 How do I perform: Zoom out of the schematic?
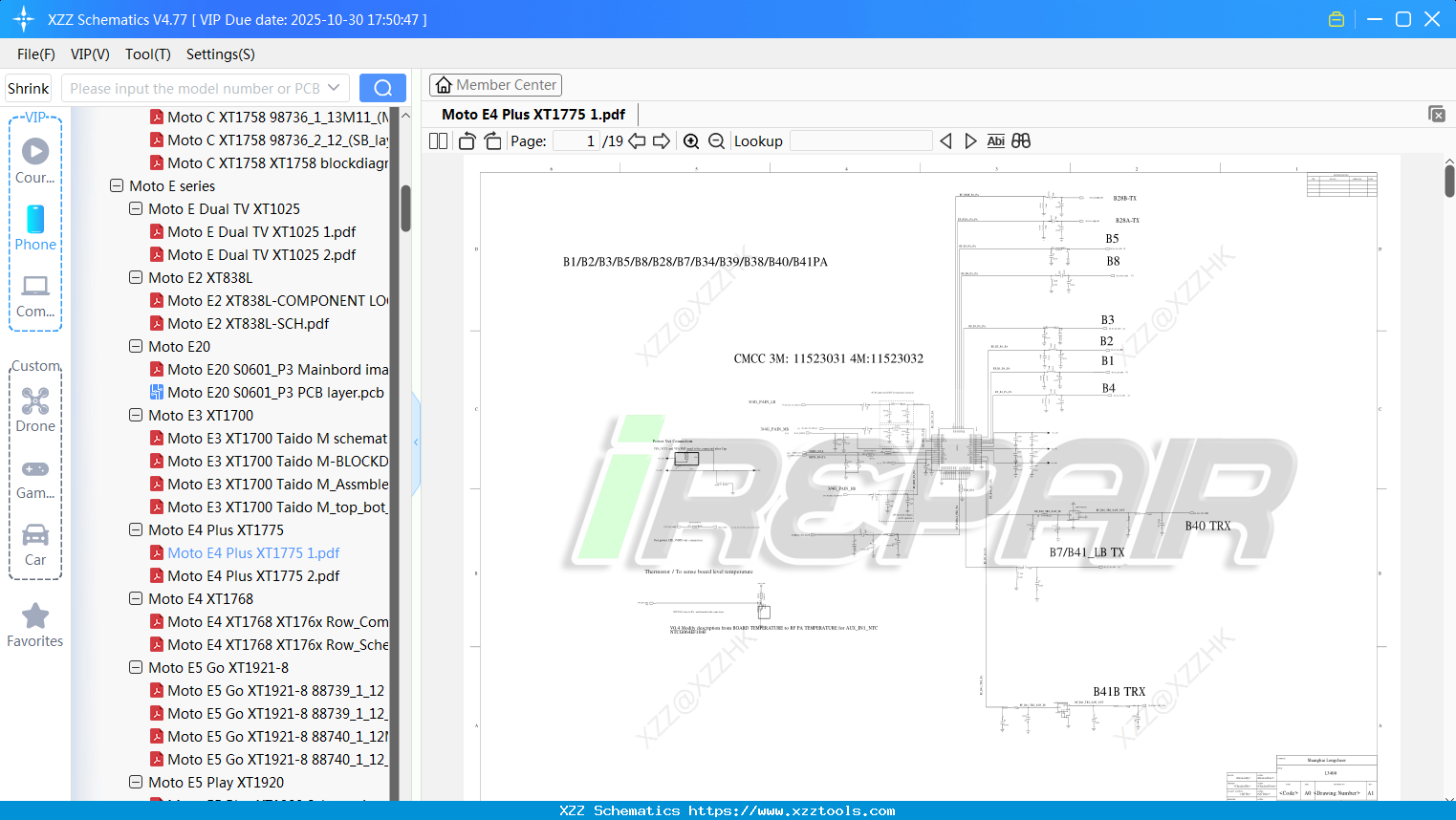point(717,141)
